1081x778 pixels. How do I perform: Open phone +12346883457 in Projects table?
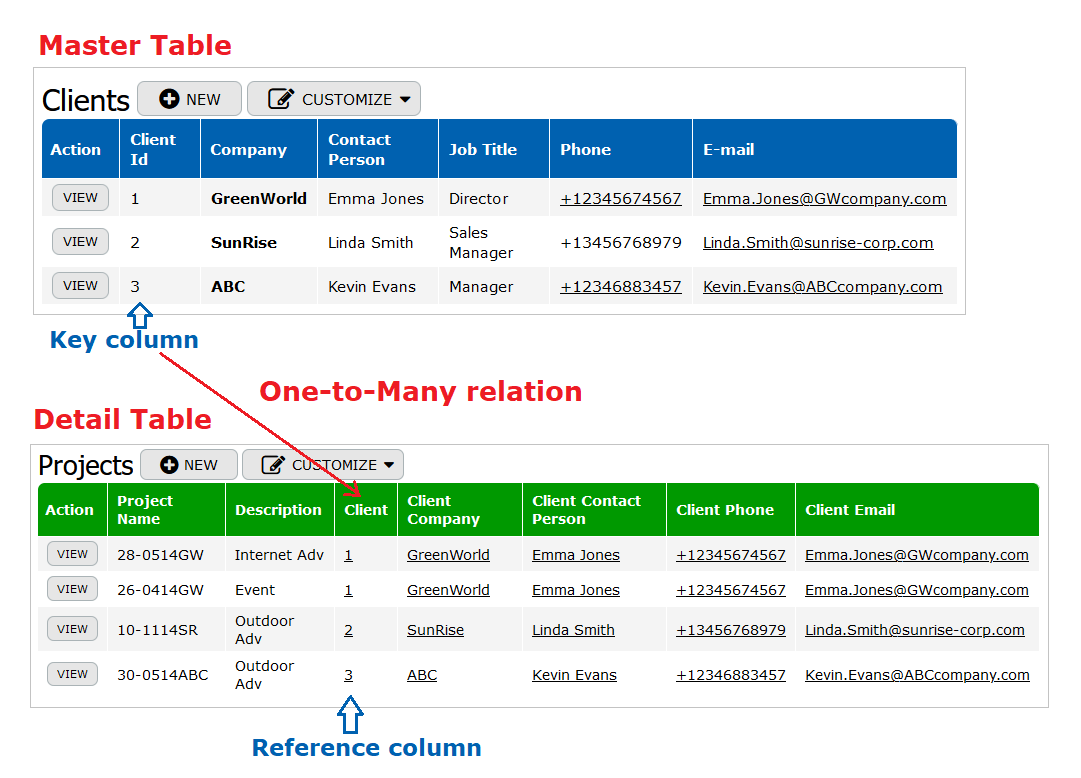[x=731, y=675]
